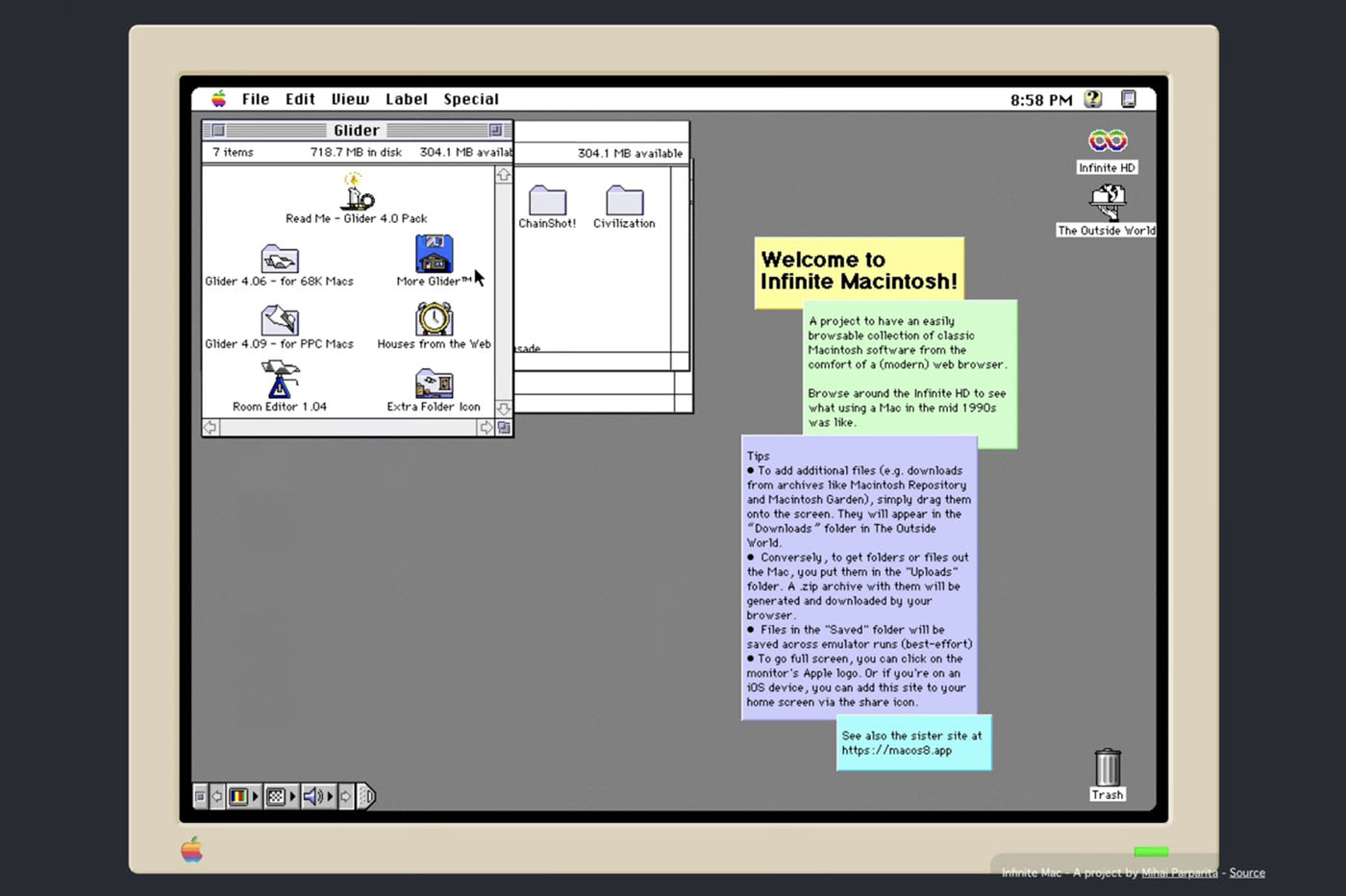Click '304.1 MB available' in the back window

coord(630,153)
